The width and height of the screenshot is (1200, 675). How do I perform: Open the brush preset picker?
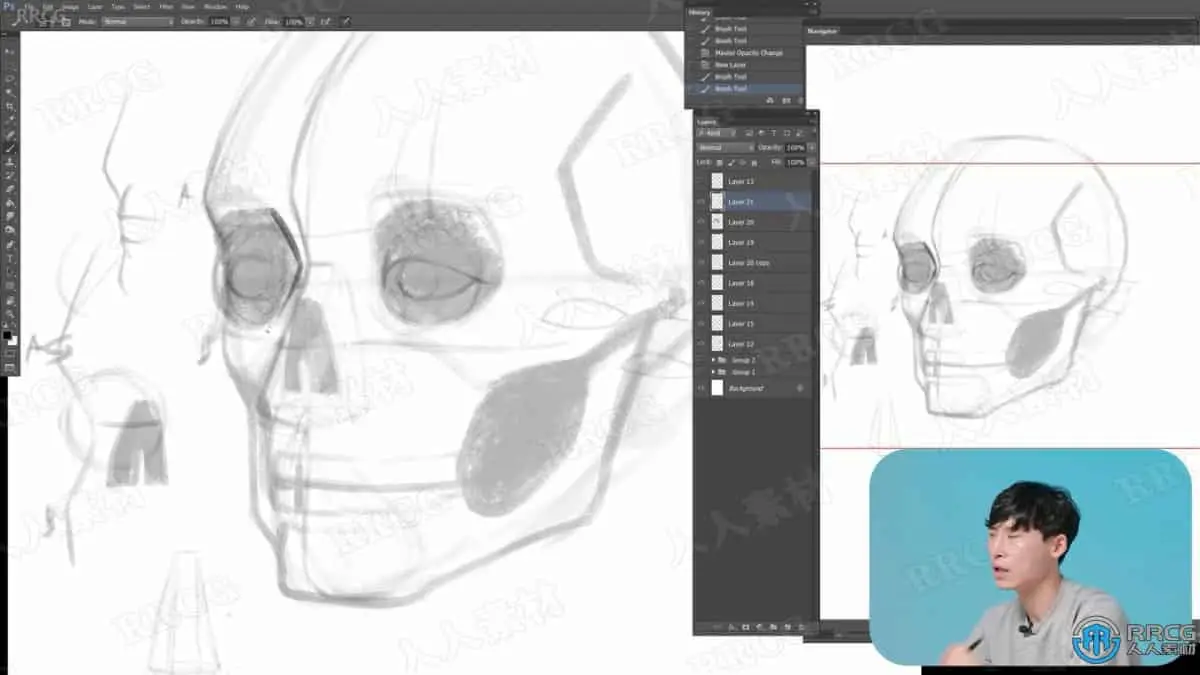47,21
